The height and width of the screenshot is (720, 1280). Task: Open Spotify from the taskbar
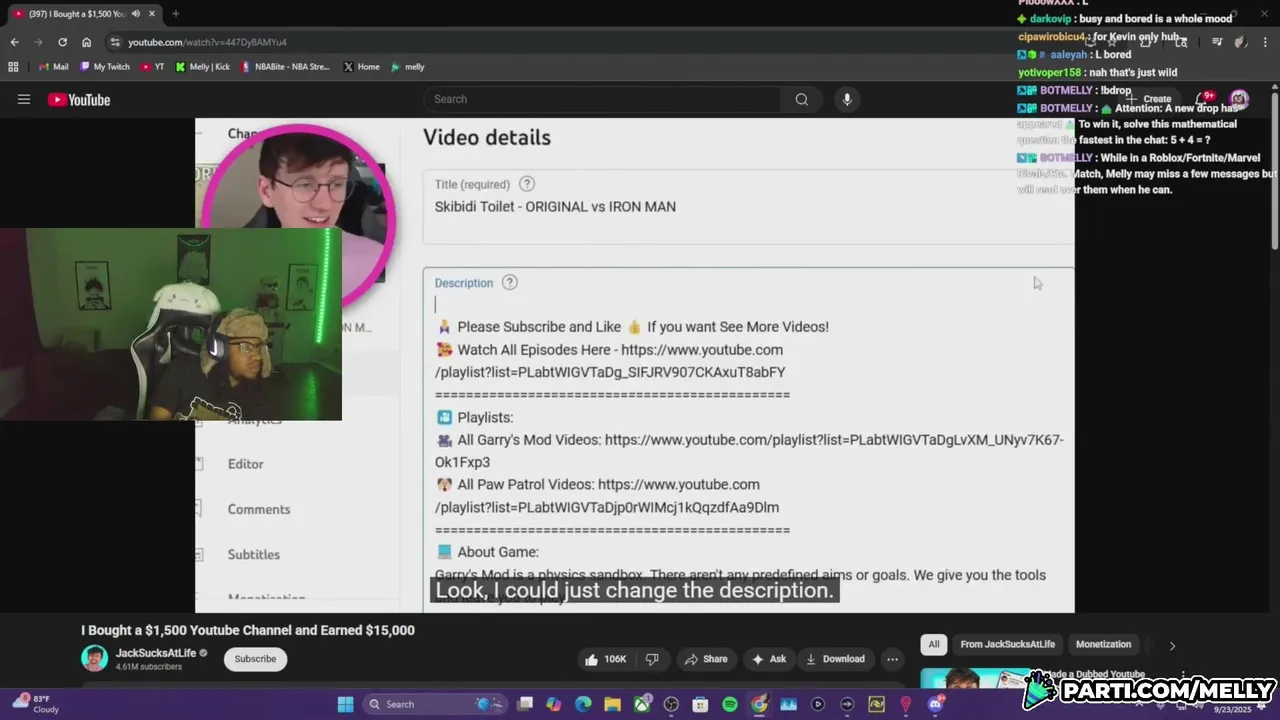pos(730,704)
